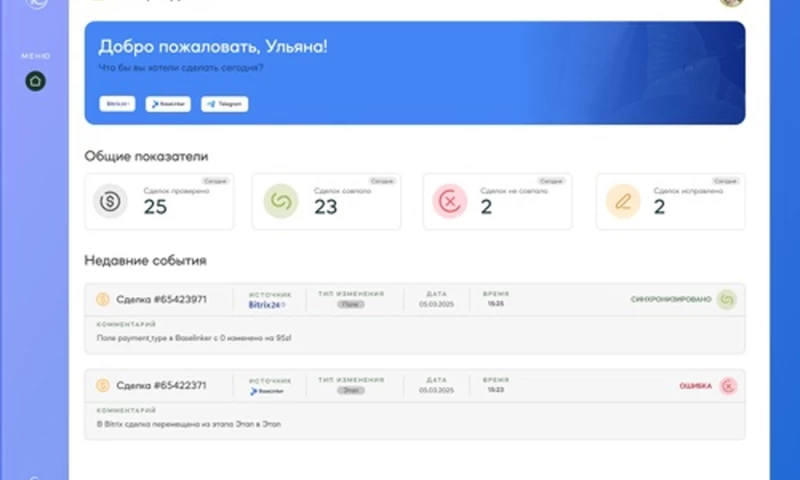The height and width of the screenshot is (480, 800).
Task: Open the Home page from sidebar
Action: coord(35,81)
